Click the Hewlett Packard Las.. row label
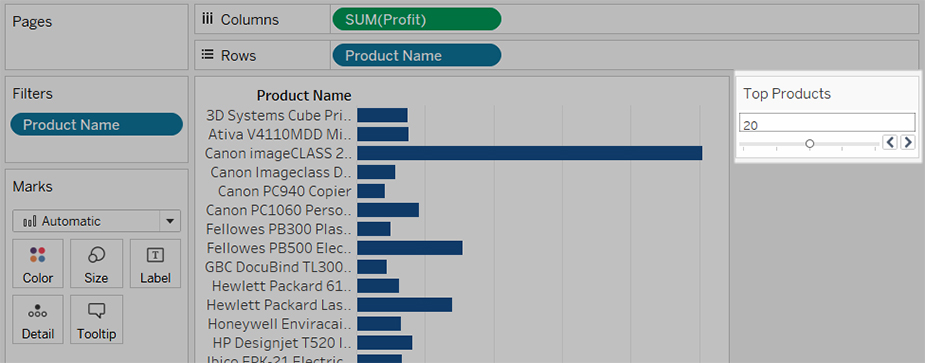Image resolution: width=925 pixels, height=363 pixels. point(278,305)
